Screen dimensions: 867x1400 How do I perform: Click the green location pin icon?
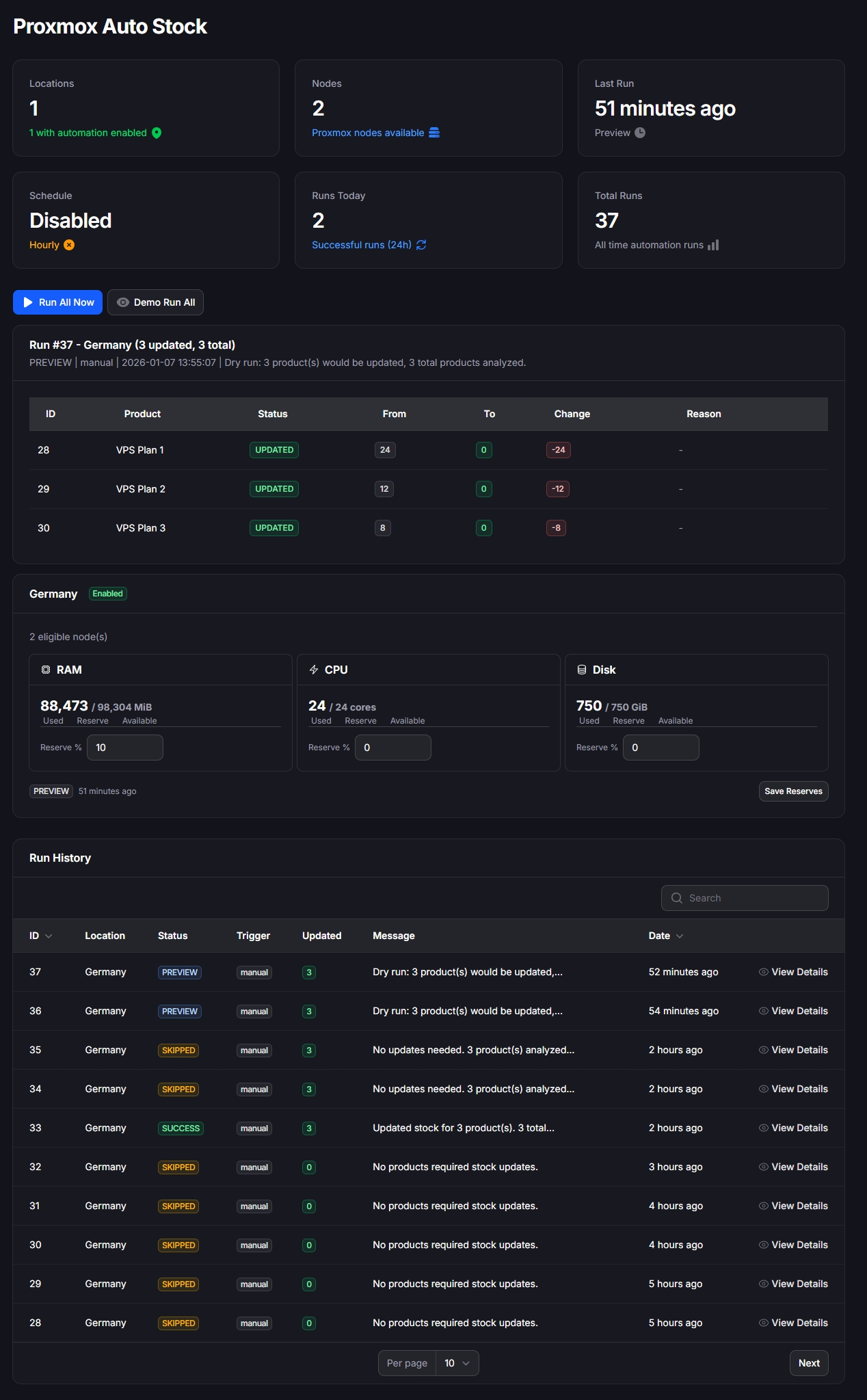point(157,133)
